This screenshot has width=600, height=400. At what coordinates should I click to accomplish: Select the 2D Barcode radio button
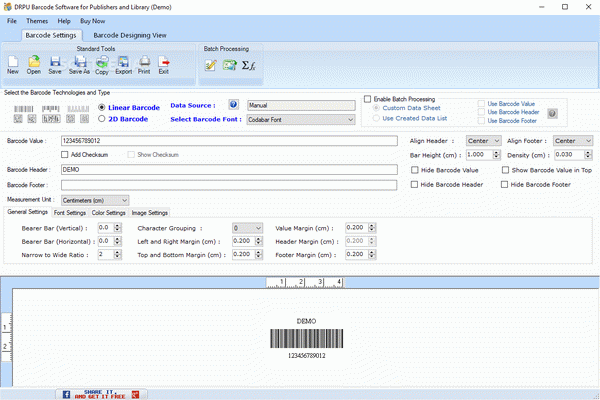click(x=101, y=119)
